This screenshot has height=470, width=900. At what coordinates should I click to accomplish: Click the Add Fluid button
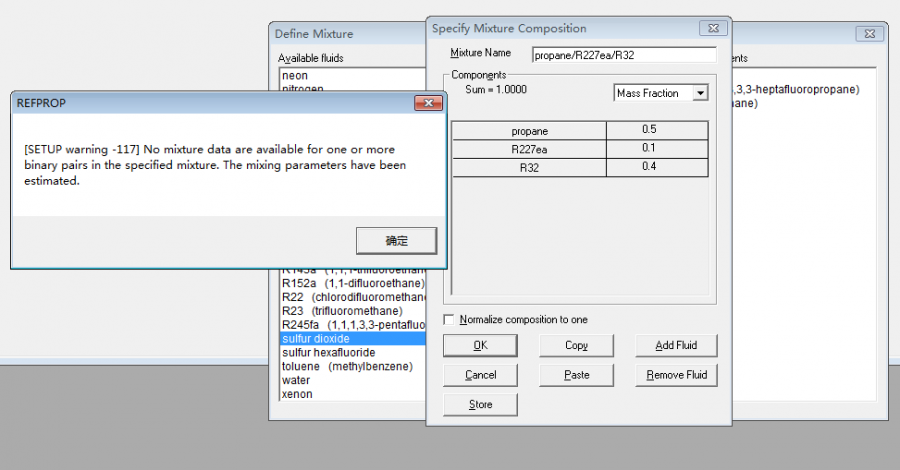coord(676,345)
